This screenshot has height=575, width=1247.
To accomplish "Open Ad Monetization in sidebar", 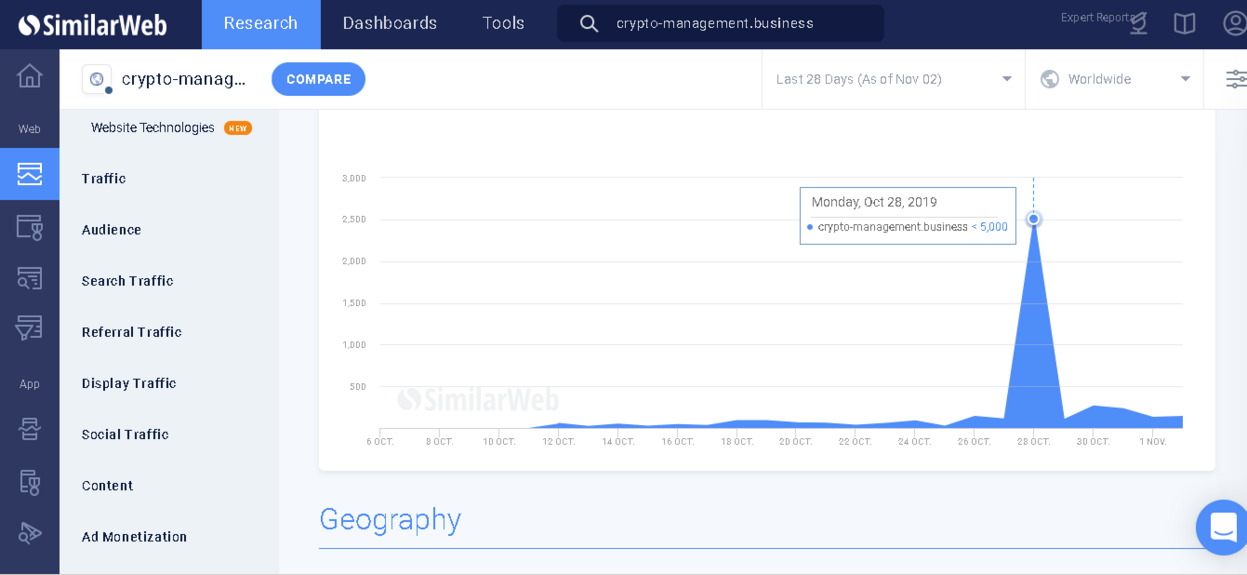I will coord(134,537).
